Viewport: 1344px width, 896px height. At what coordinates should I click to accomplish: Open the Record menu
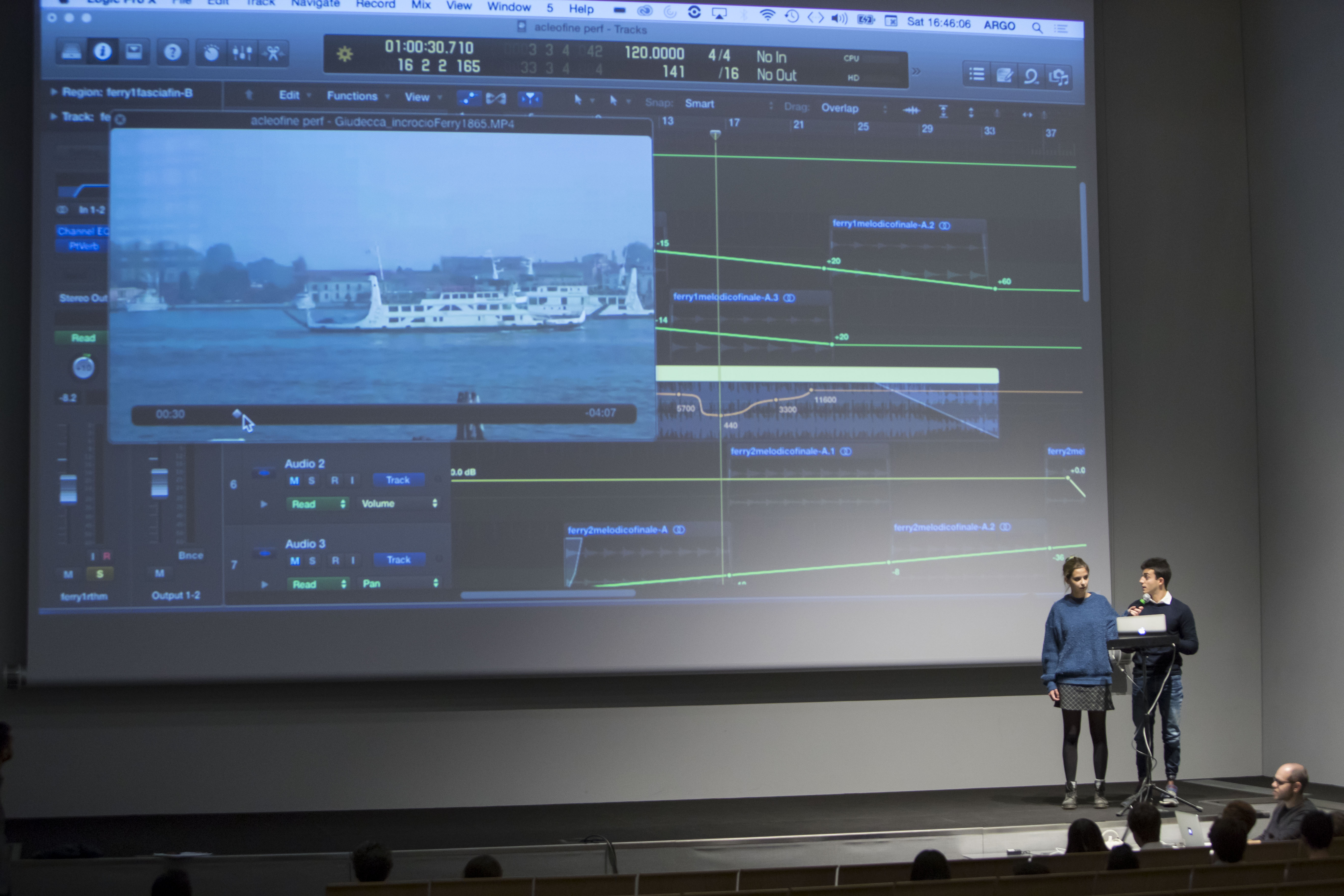pos(376,4)
